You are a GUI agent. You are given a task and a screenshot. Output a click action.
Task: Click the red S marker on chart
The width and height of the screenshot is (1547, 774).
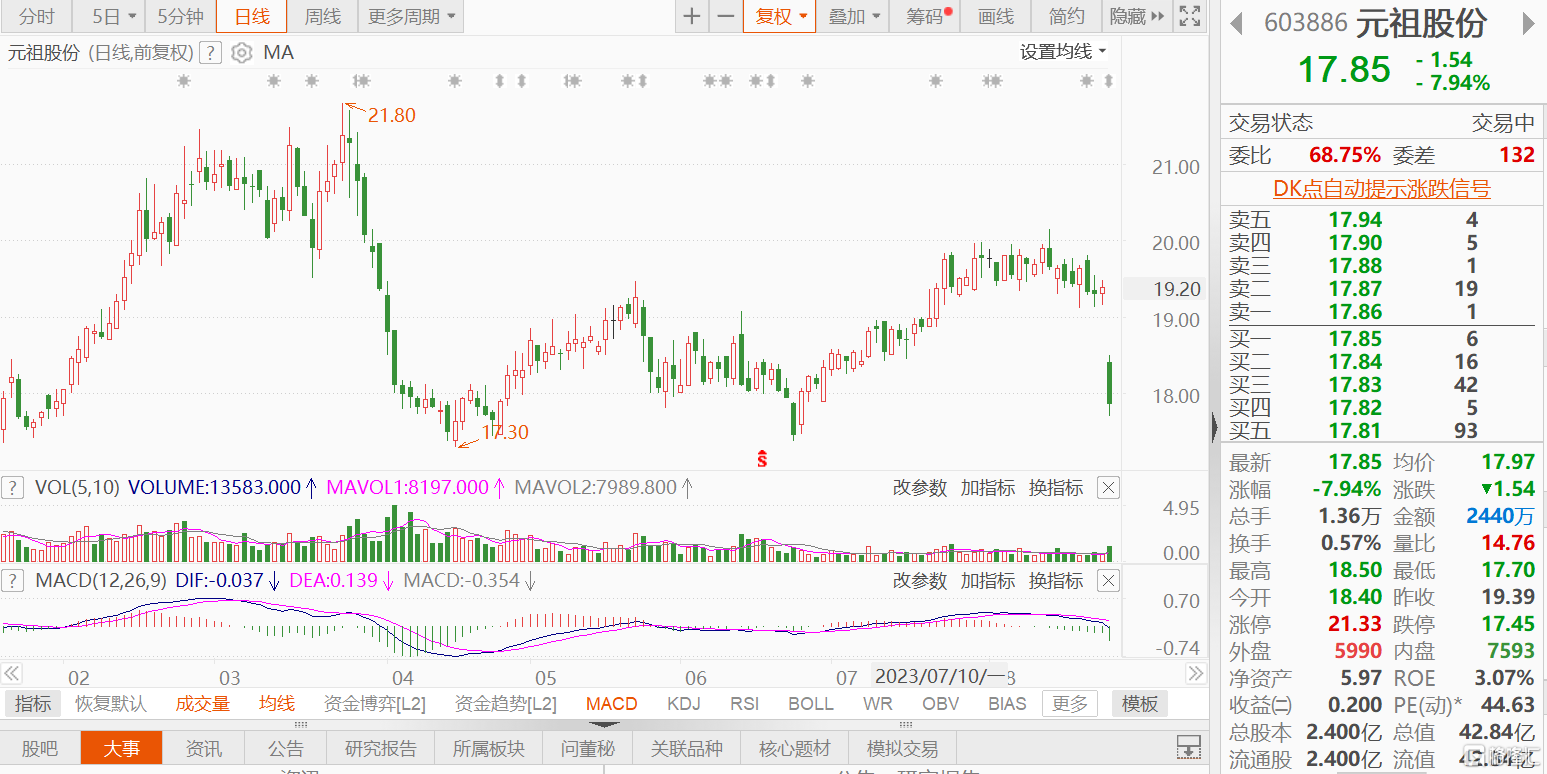point(762,459)
